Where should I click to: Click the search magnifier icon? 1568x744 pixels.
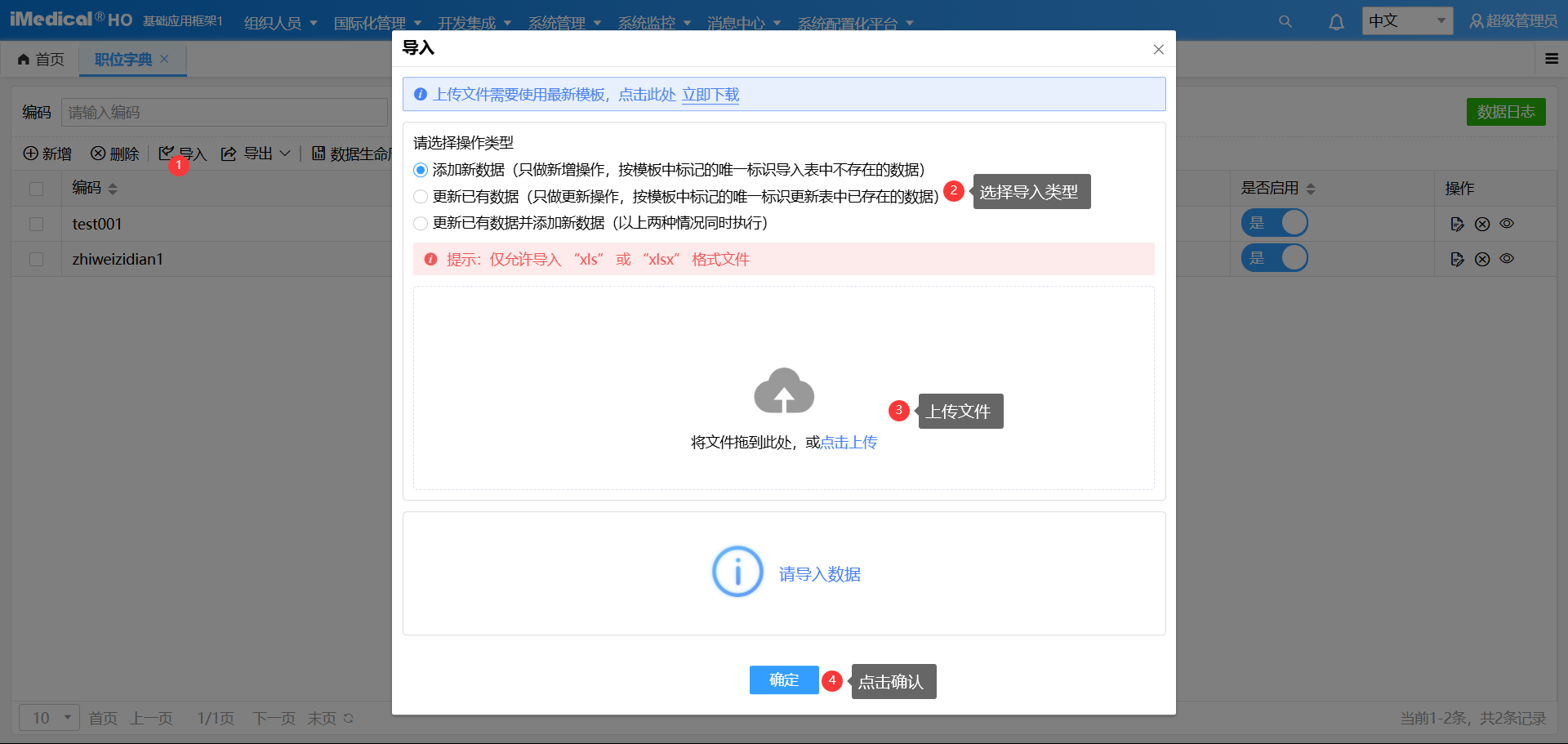click(x=1285, y=21)
